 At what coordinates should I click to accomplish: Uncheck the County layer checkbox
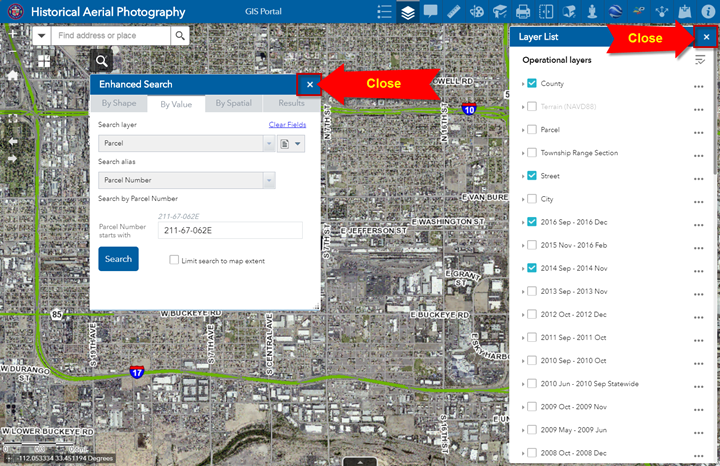tap(532, 84)
